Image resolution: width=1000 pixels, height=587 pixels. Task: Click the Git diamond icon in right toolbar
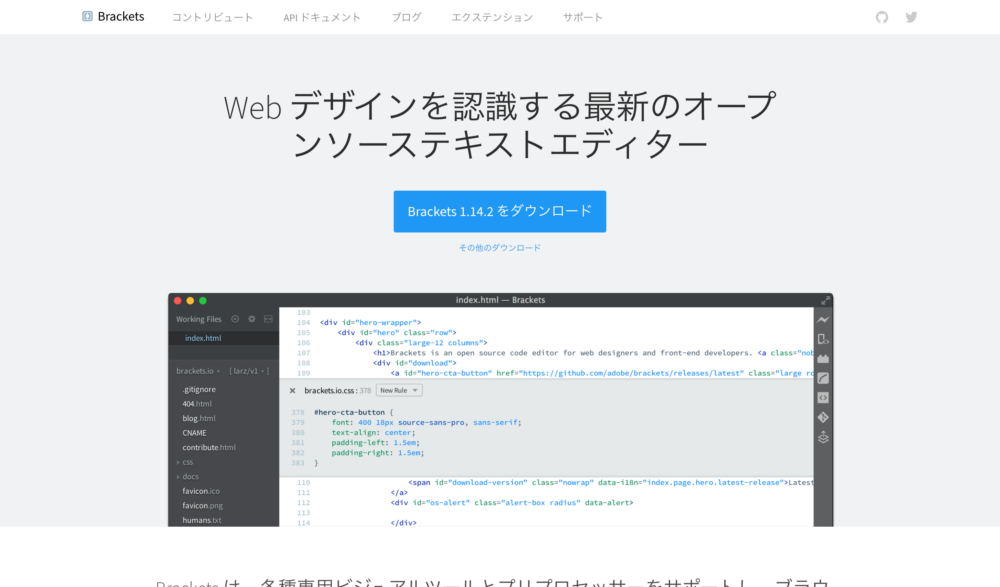point(823,417)
